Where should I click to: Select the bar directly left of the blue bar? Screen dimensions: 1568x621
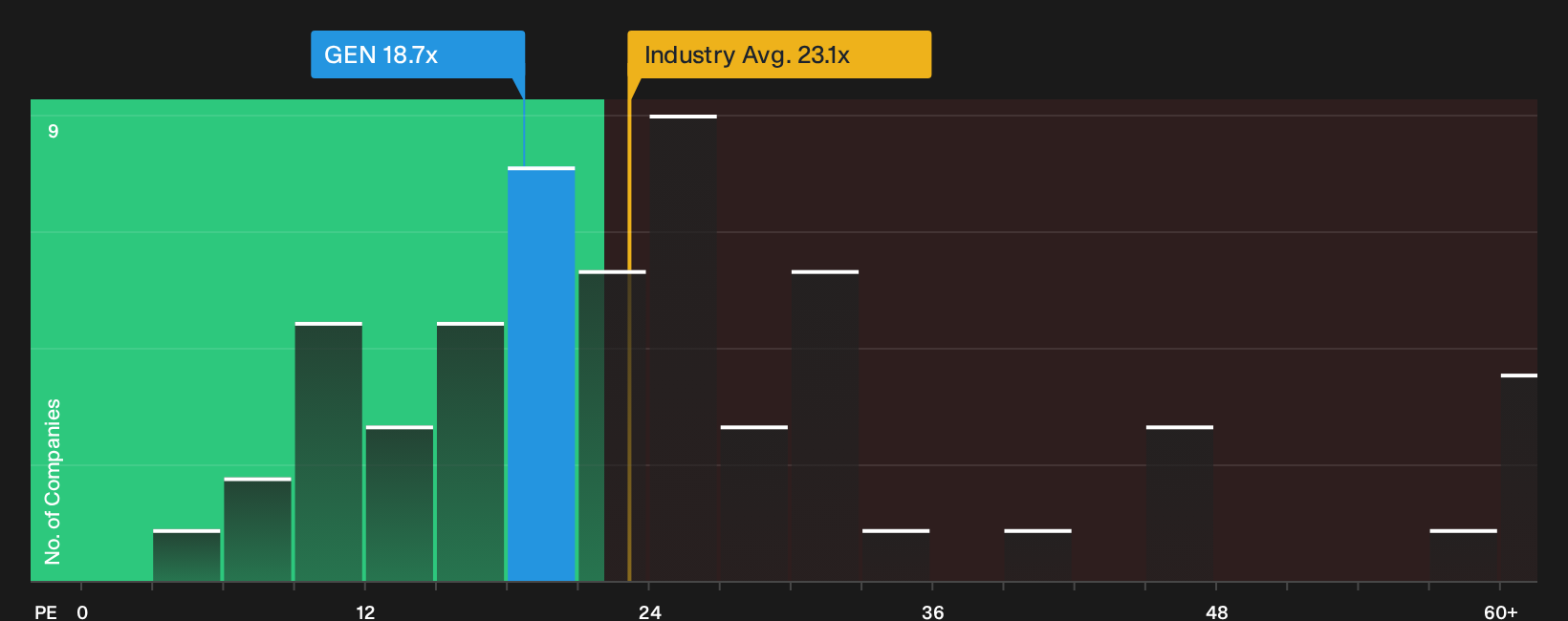(470, 452)
